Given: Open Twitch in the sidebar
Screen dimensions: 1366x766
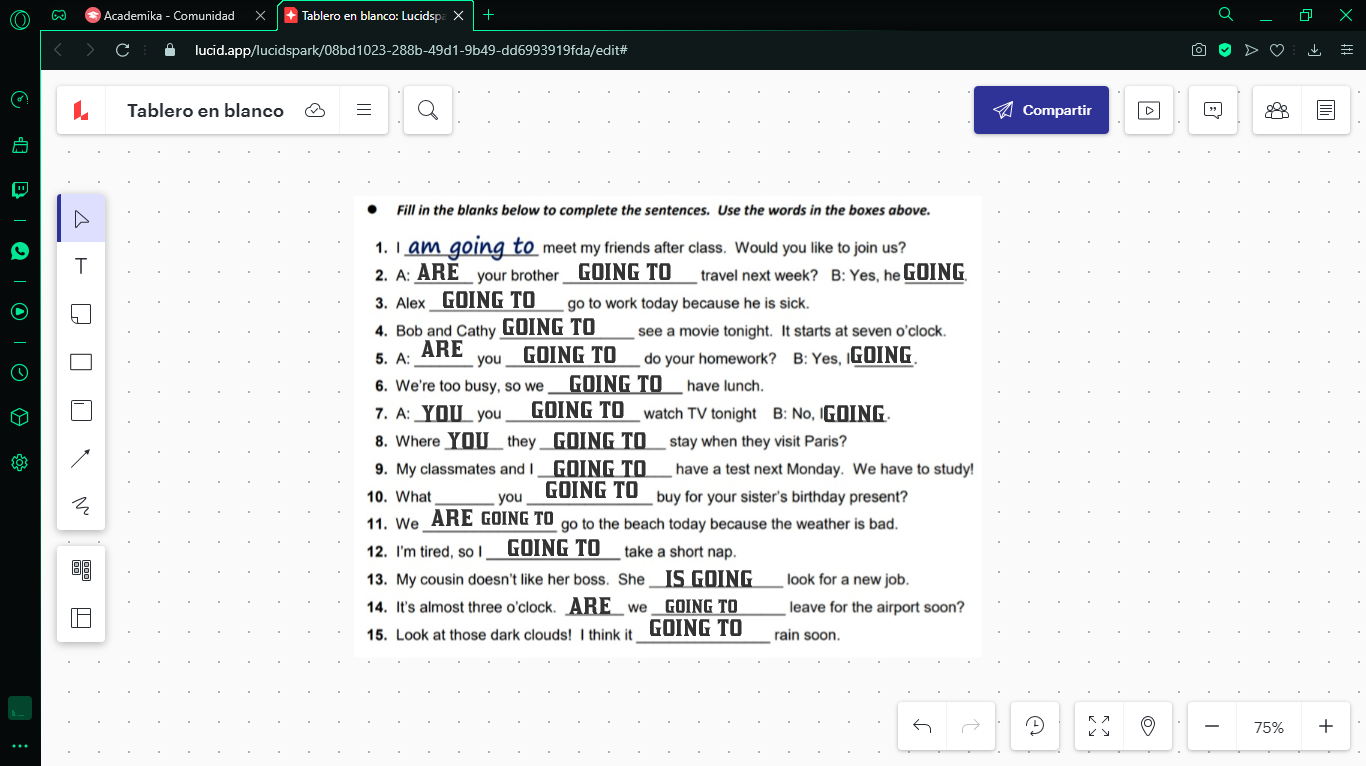Looking at the screenshot, I should click(x=20, y=190).
